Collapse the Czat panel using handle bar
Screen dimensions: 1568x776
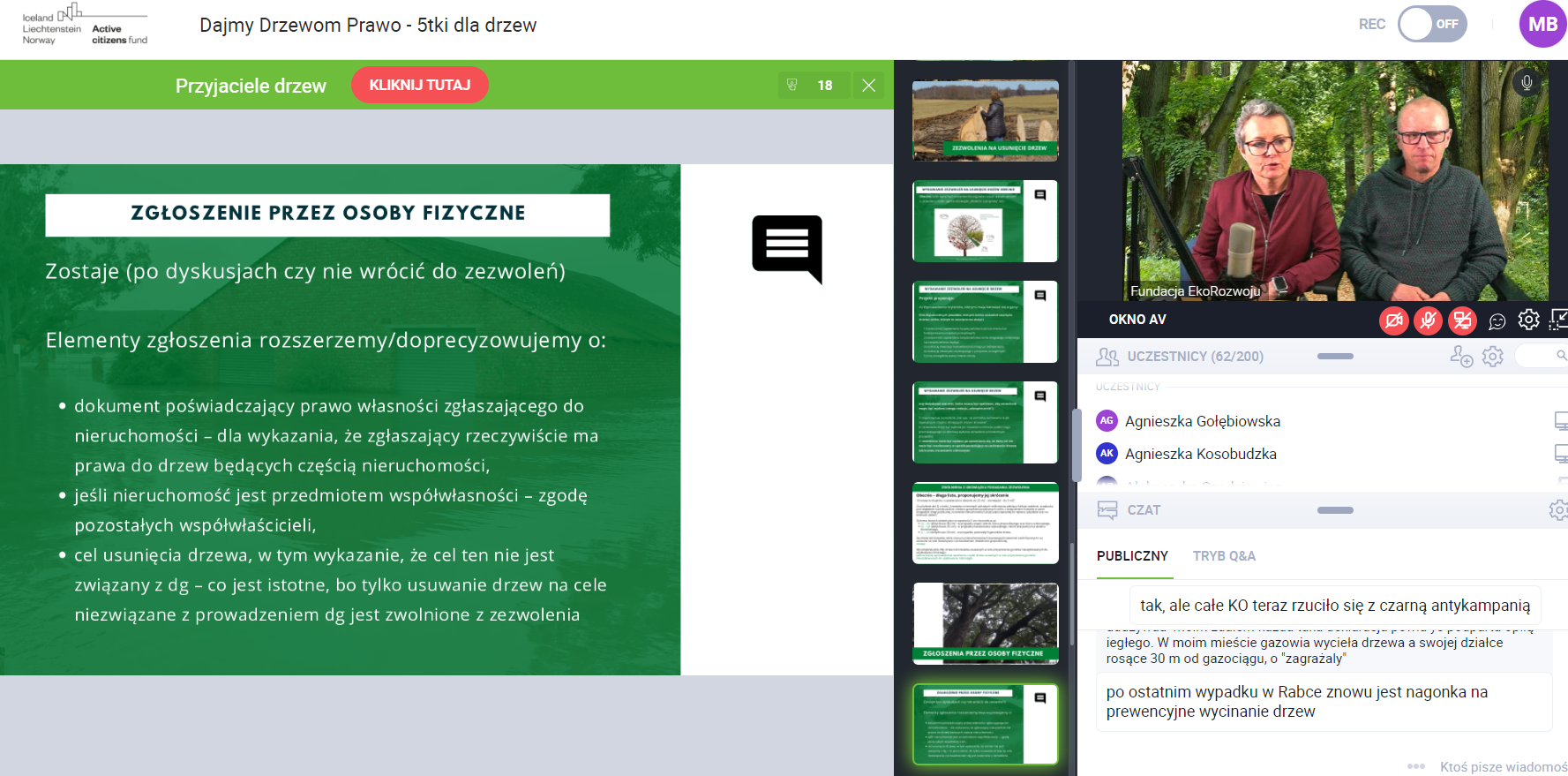(1334, 510)
